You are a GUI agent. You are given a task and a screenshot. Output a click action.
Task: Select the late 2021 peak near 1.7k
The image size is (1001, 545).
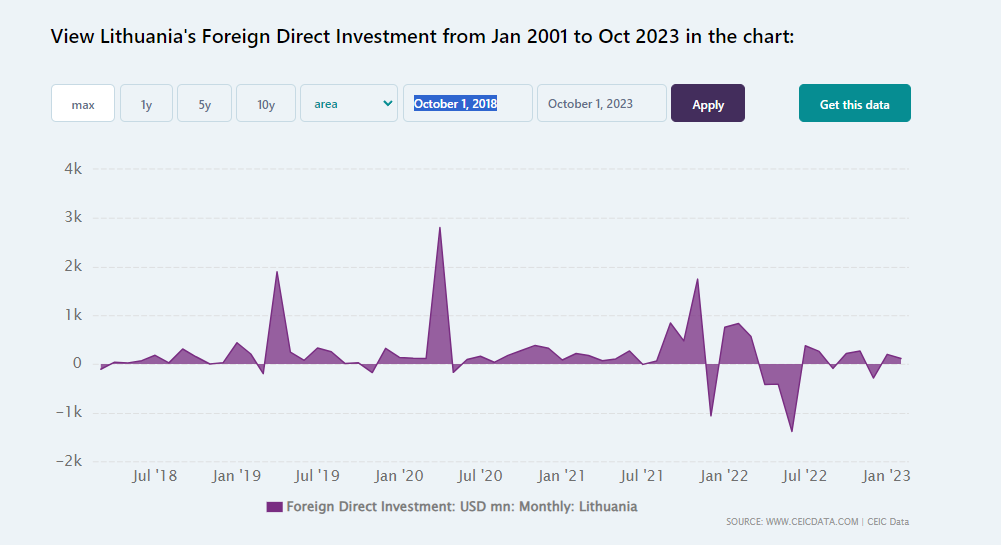coord(697,279)
